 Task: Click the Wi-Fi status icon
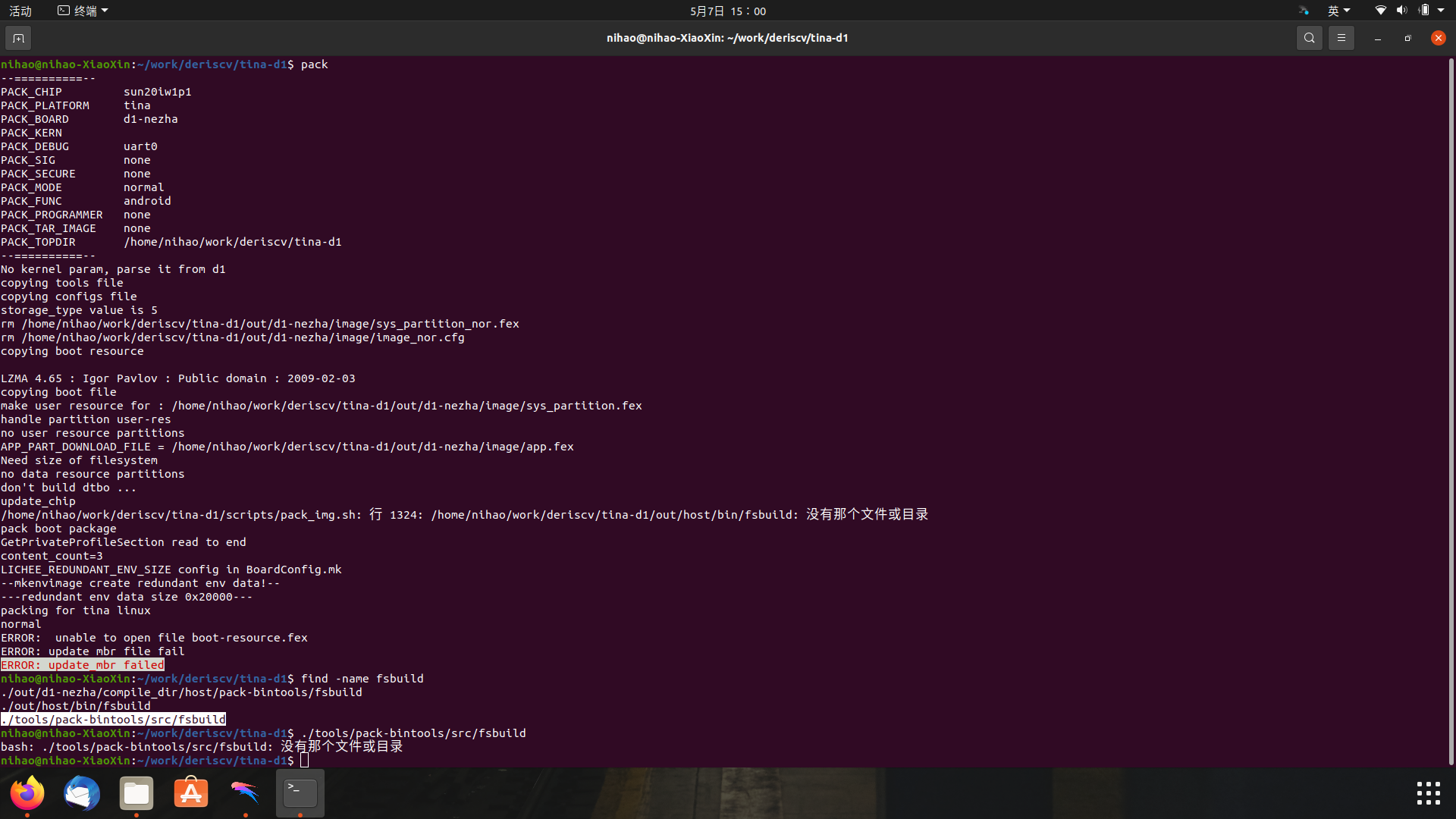coord(1380,11)
